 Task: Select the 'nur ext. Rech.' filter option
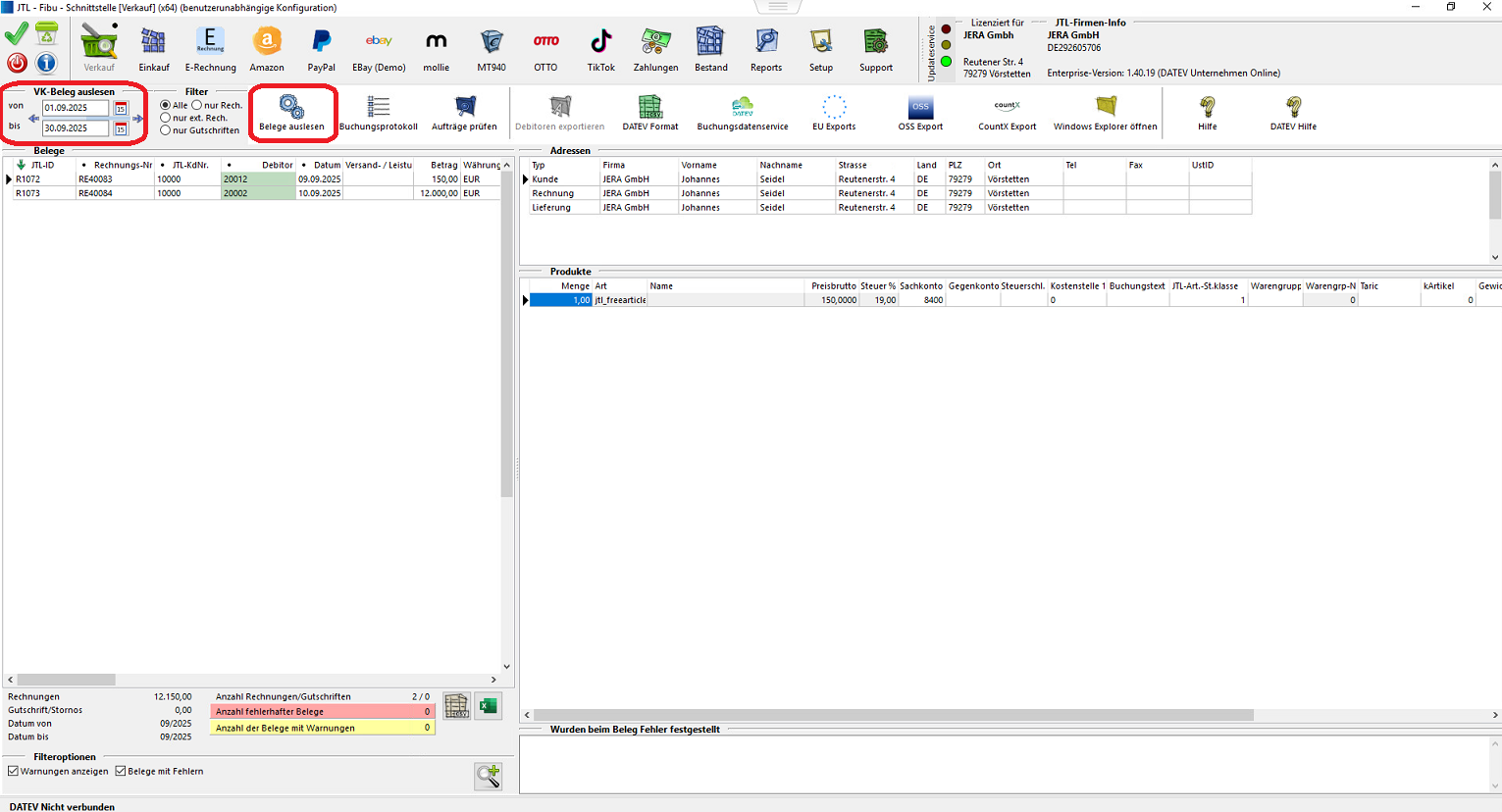click(x=166, y=118)
